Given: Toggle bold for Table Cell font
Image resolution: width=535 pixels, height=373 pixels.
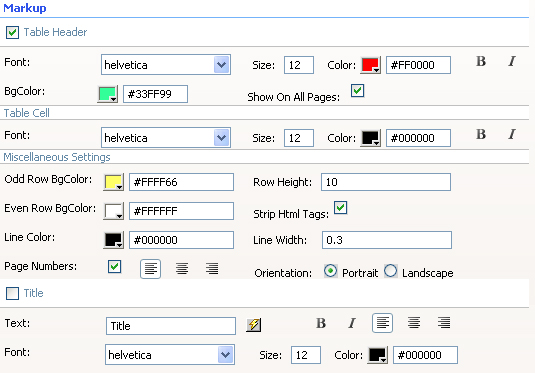Looking at the screenshot, I should click(481, 134).
